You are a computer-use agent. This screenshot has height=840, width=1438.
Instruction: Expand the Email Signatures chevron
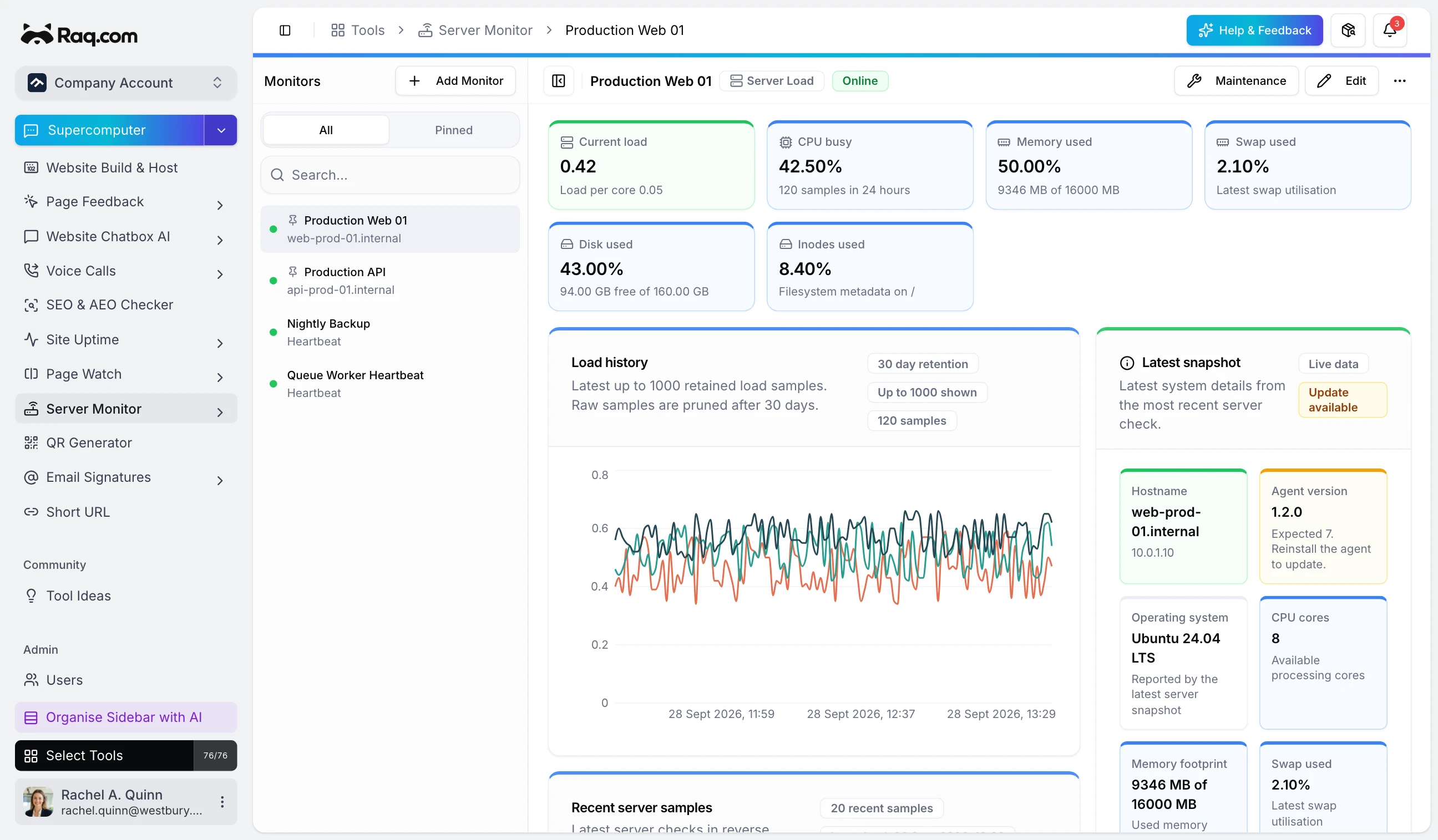(220, 480)
